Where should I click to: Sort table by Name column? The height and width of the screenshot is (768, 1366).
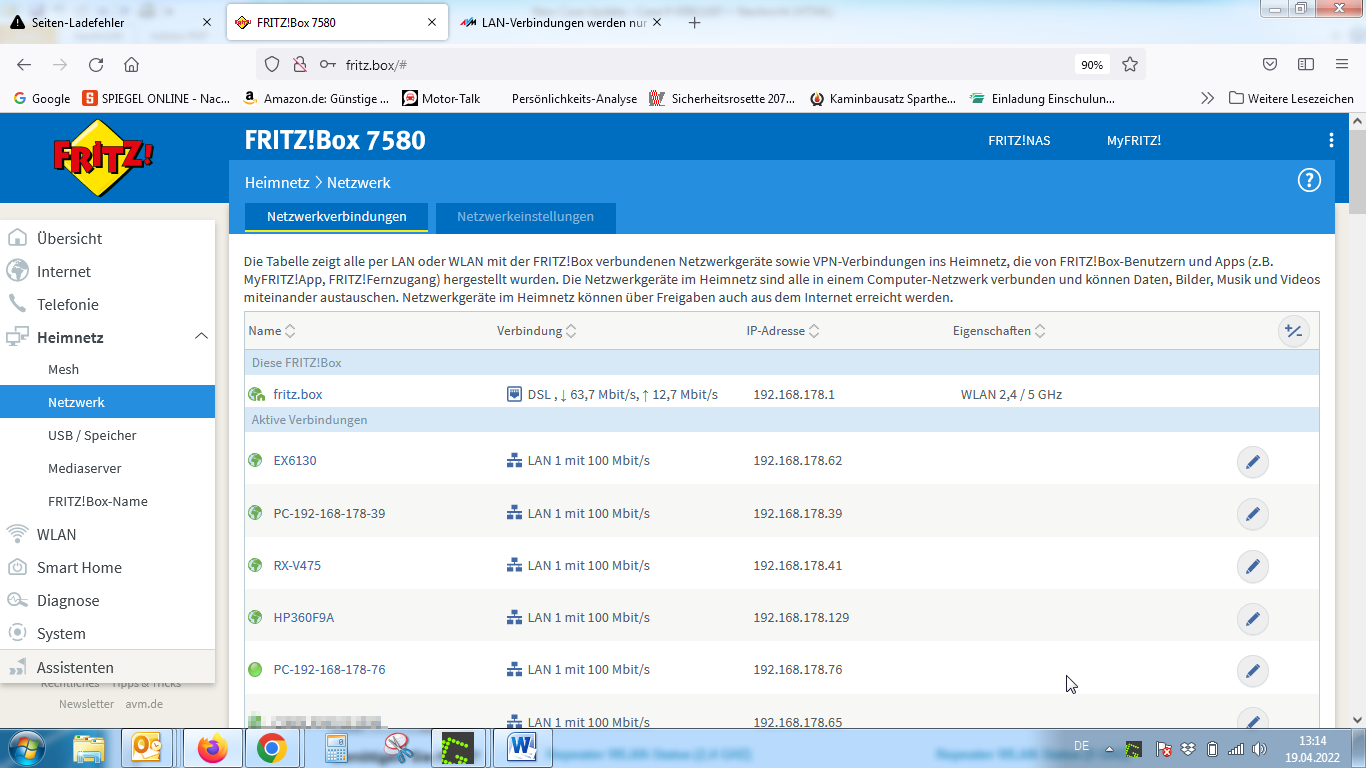(272, 331)
